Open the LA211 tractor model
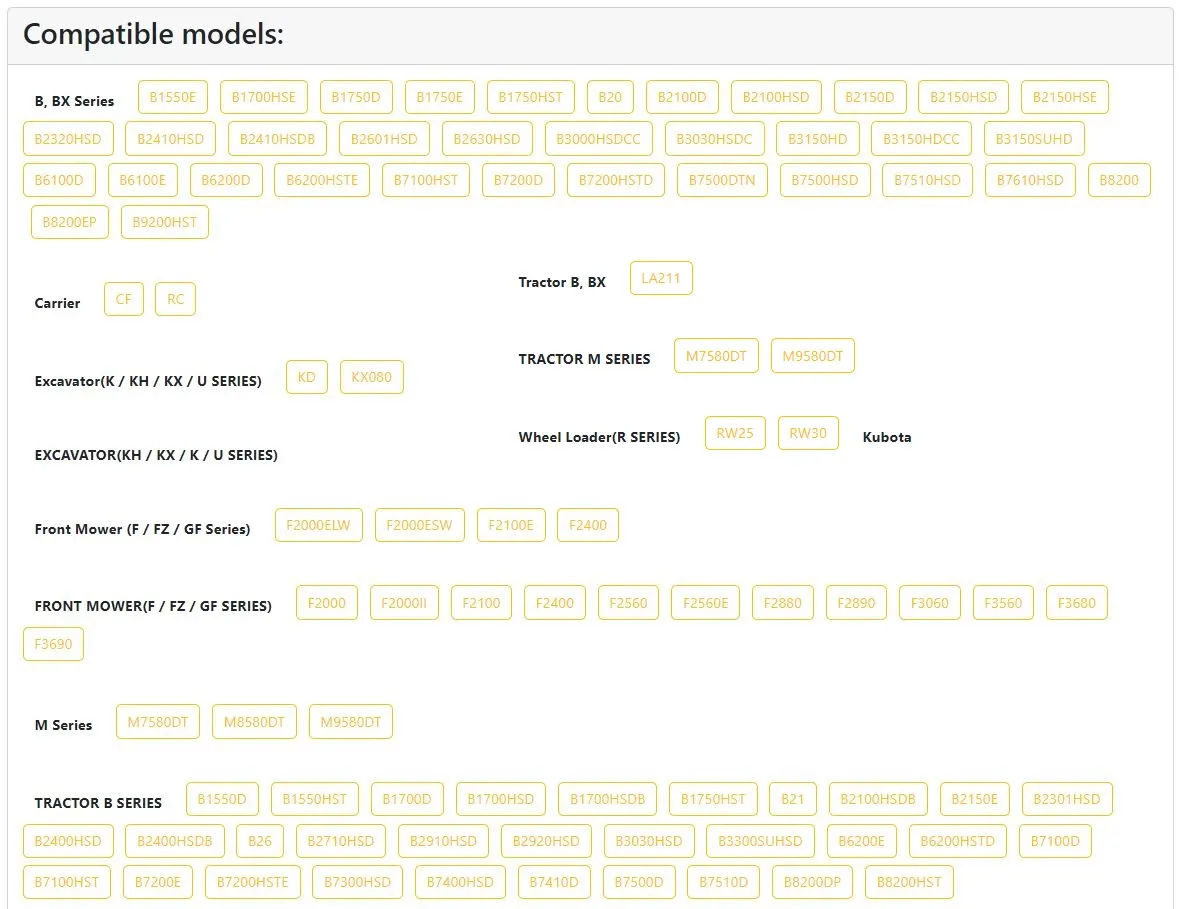Viewport: 1183px width, 909px height. [x=660, y=278]
